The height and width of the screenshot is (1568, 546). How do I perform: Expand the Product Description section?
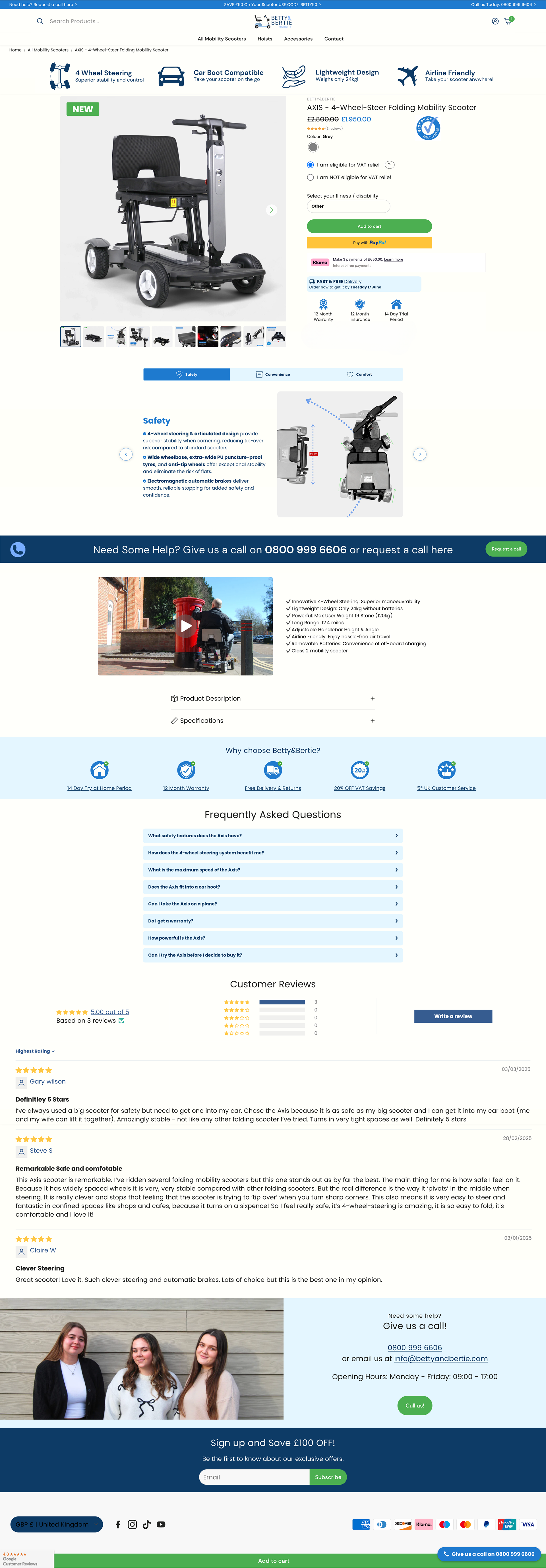[x=273, y=699]
